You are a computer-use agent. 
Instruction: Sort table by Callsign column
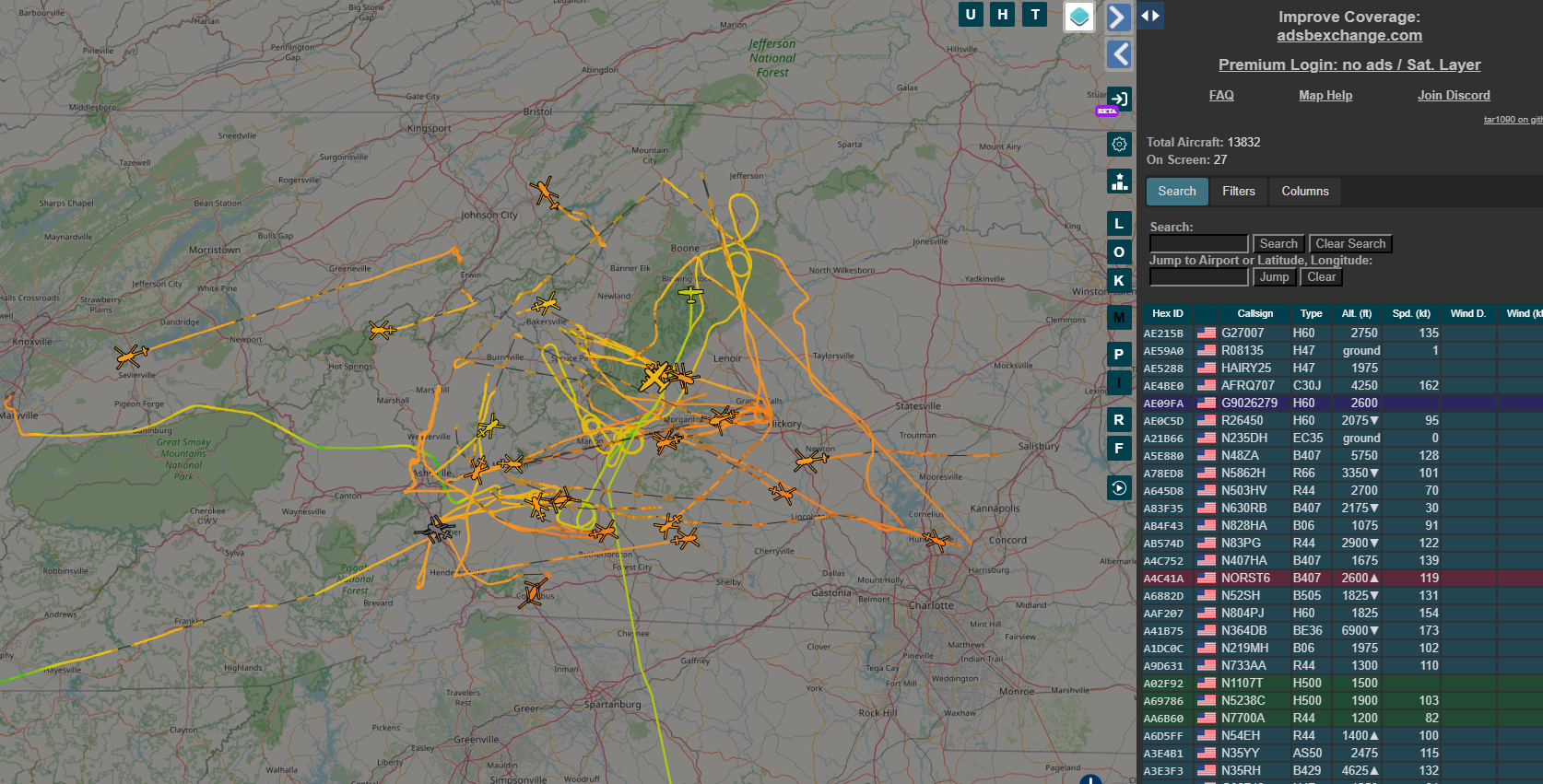coord(1255,313)
